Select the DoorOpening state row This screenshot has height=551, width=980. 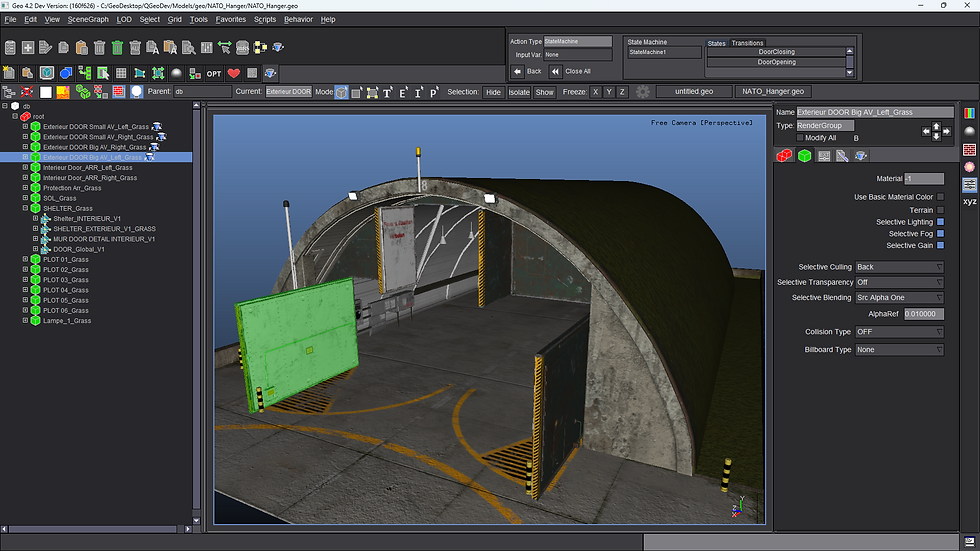tap(776, 62)
